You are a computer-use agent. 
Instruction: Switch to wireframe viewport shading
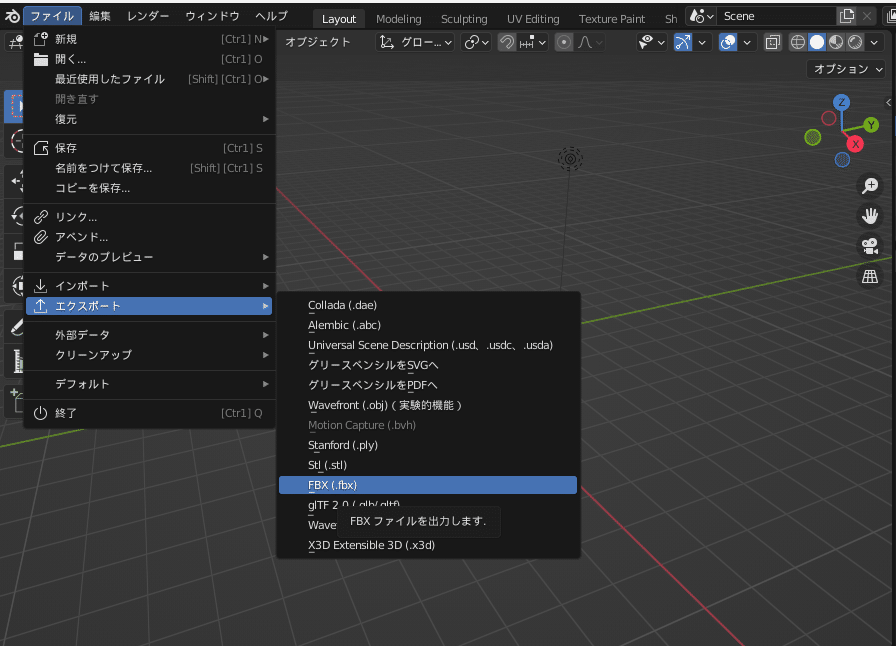click(798, 42)
